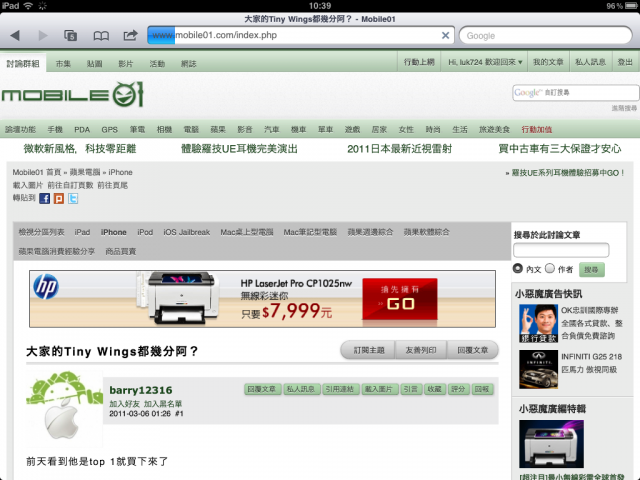Open the OK忠訓國際 ad thumbnail
Image resolution: width=640 pixels, height=480 pixels.
[538, 323]
